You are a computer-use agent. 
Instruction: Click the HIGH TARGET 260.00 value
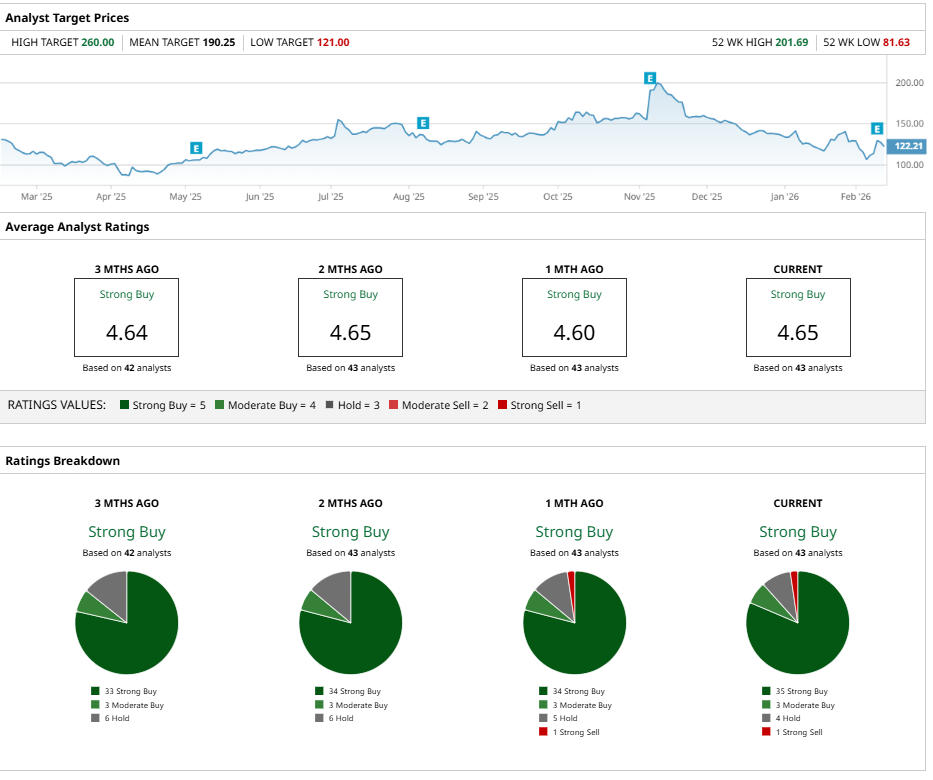click(x=97, y=42)
